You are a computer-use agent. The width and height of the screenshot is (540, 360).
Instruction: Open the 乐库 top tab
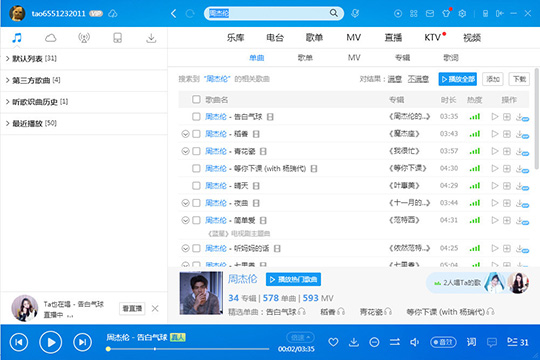pyautogui.click(x=235, y=38)
